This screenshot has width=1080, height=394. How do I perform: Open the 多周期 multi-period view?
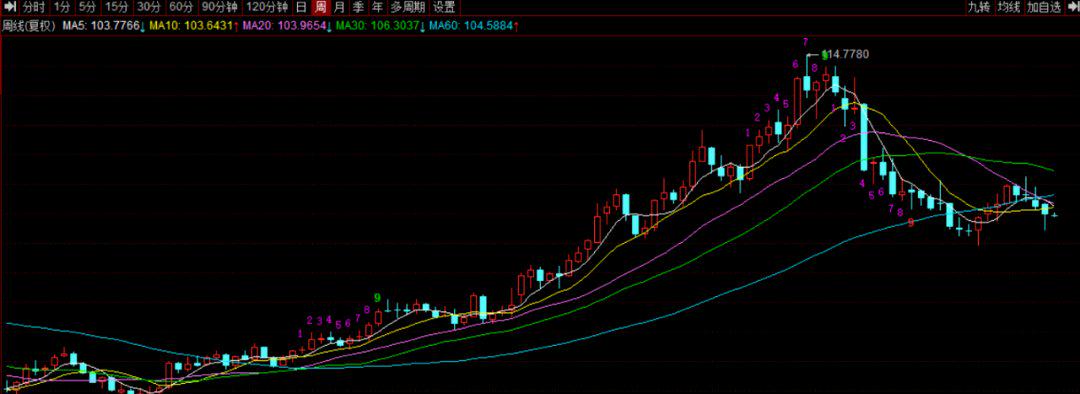pyautogui.click(x=407, y=8)
